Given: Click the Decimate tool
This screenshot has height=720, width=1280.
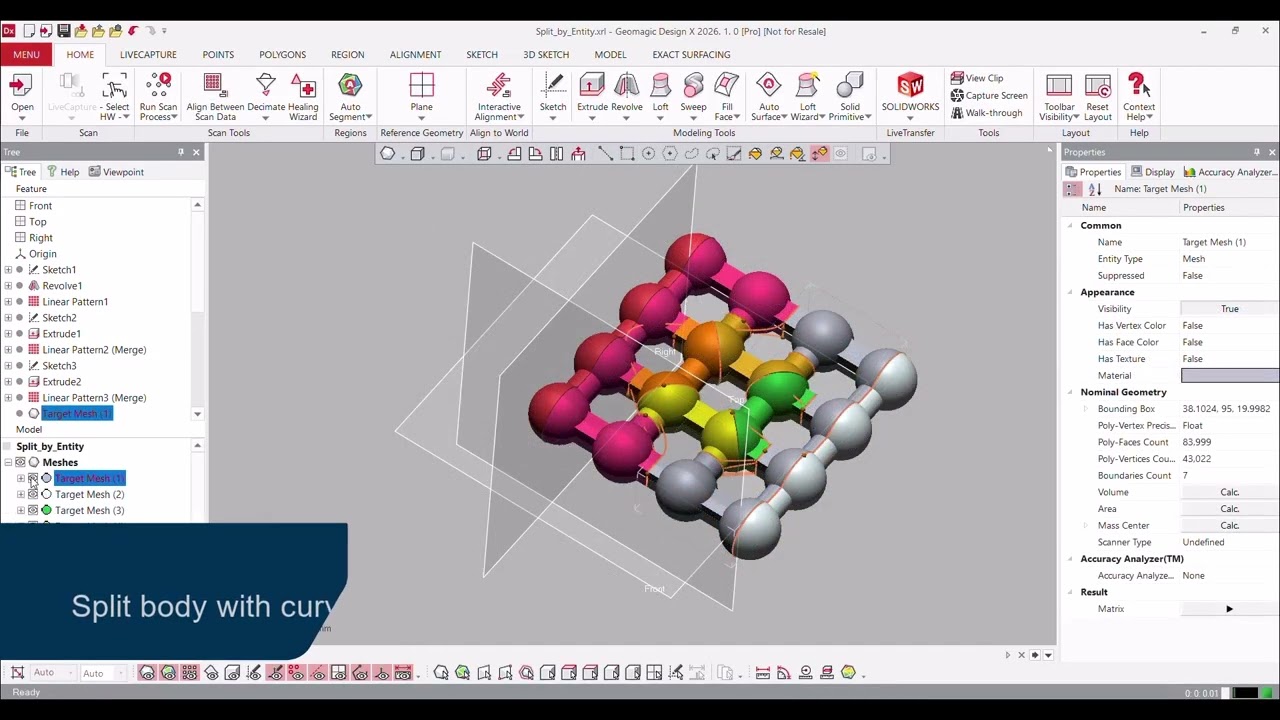Looking at the screenshot, I should click(x=266, y=96).
